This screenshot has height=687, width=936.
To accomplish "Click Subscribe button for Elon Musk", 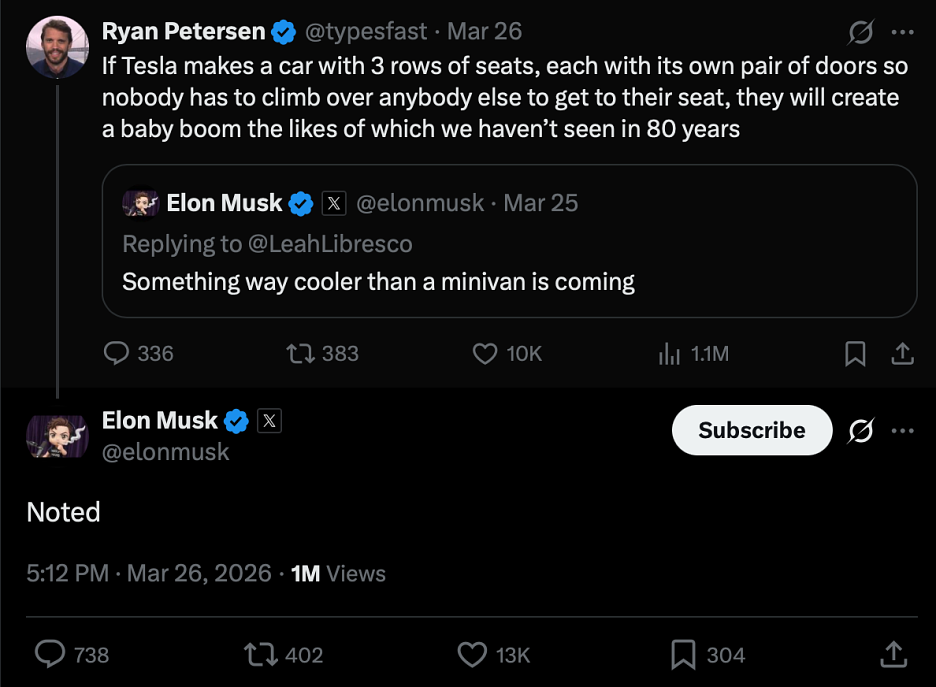I will 751,430.
